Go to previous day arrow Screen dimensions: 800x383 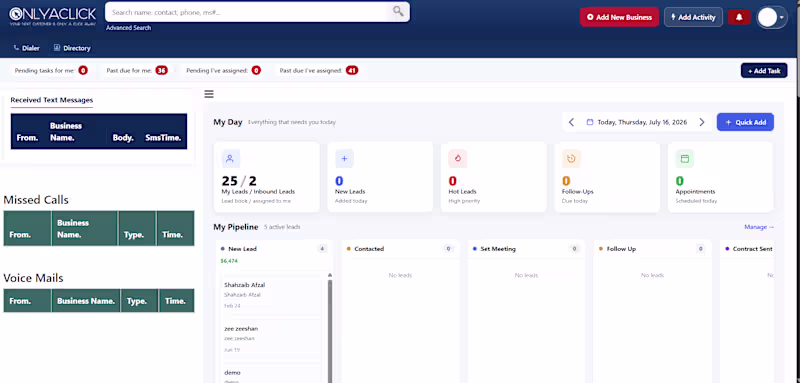click(571, 122)
